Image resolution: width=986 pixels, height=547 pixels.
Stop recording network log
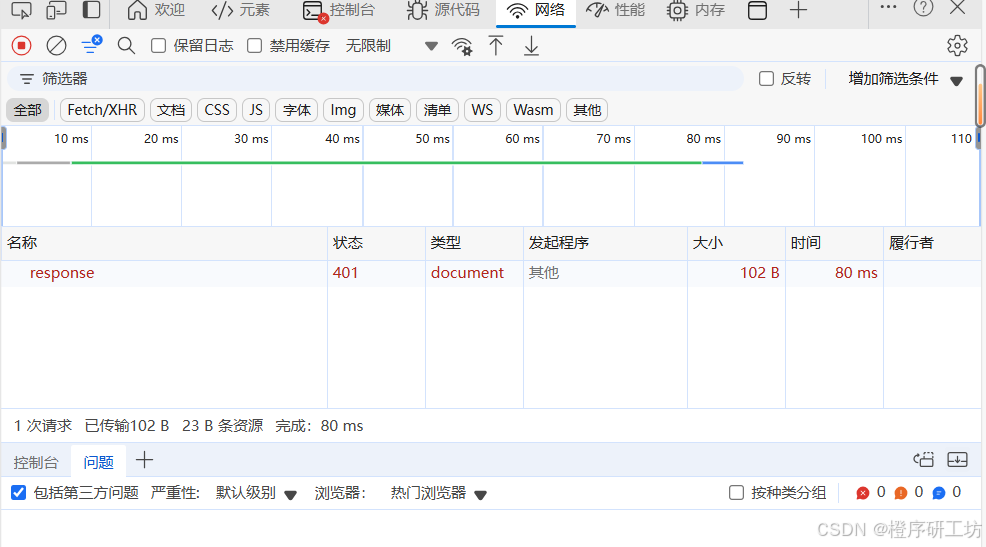pos(21,46)
